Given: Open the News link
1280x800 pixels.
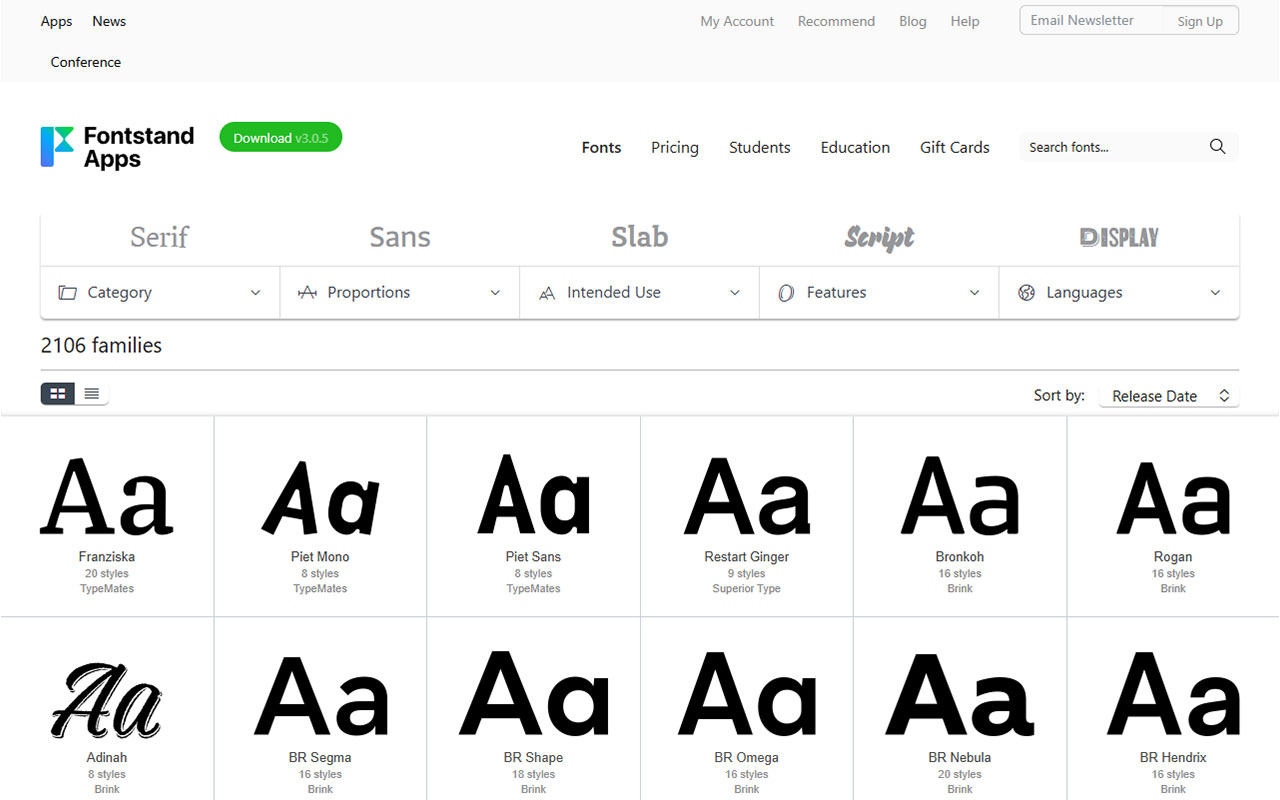Looking at the screenshot, I should pos(109,21).
